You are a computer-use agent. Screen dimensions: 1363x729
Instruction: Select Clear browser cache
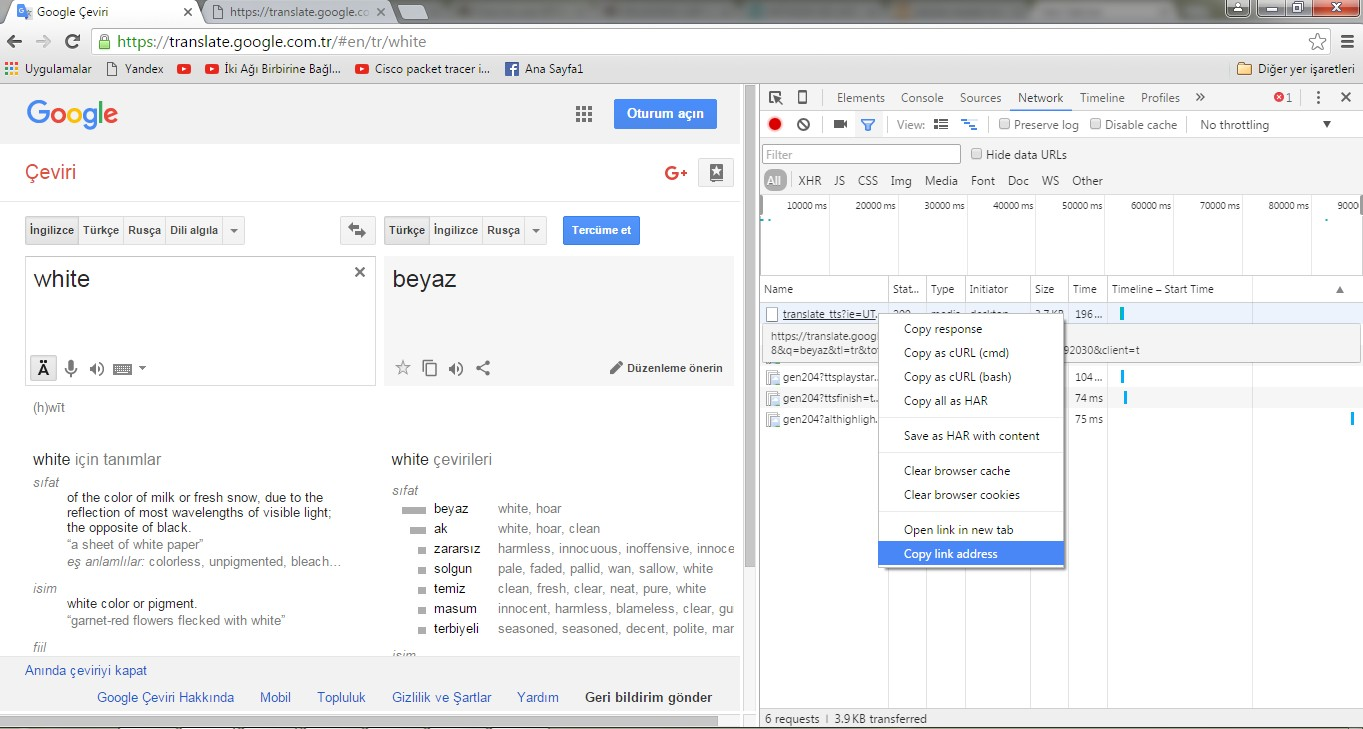(970, 471)
